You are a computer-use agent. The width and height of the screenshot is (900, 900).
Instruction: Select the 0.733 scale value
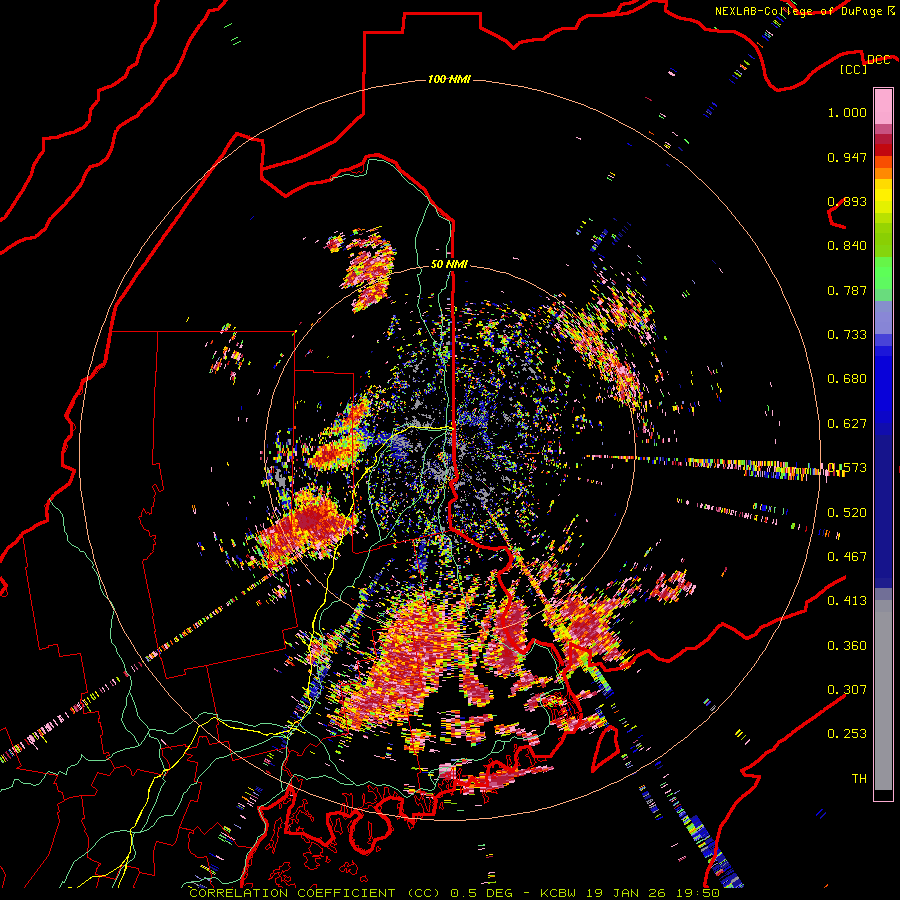click(x=847, y=335)
